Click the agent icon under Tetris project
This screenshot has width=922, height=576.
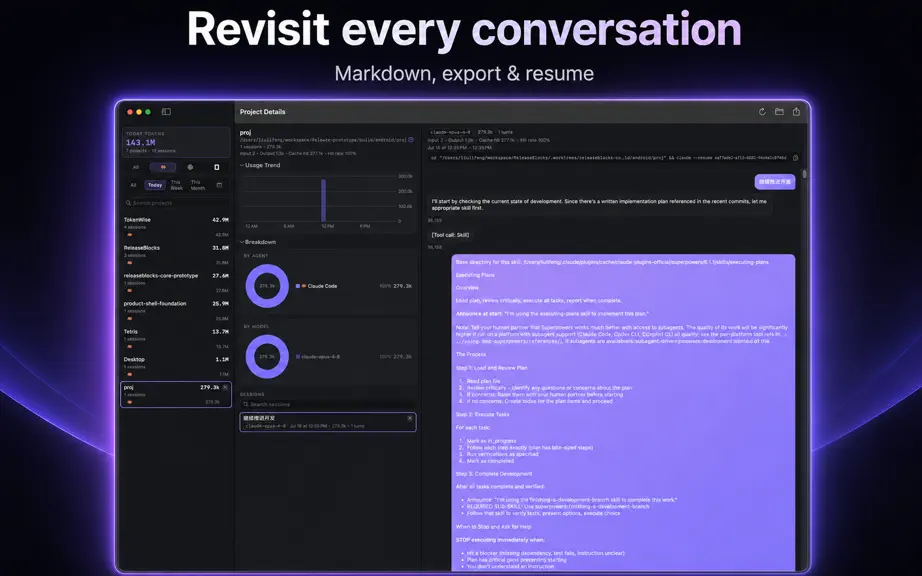(x=129, y=347)
